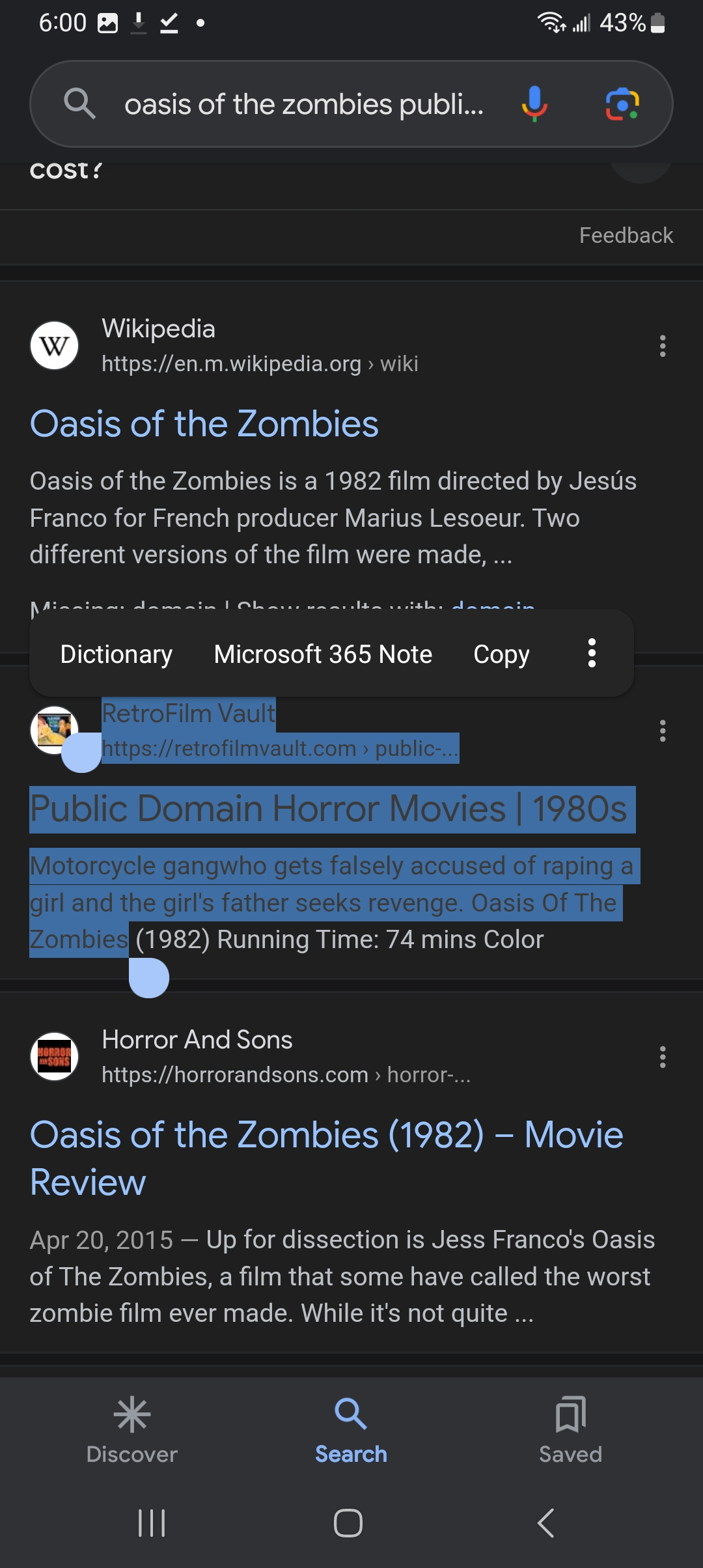Tap the retrofilmvault.com URL text
Viewport: 703px width, 1568px height.
coord(280,748)
